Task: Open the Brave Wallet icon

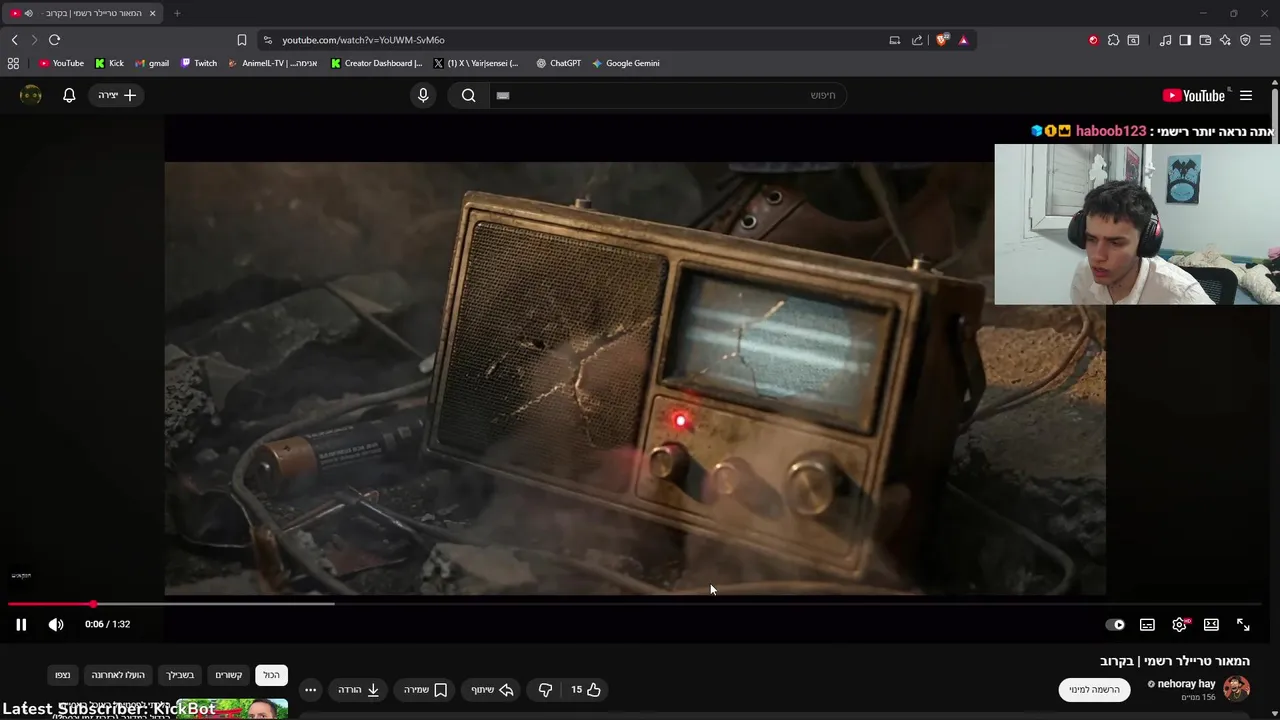Action: tap(1205, 40)
